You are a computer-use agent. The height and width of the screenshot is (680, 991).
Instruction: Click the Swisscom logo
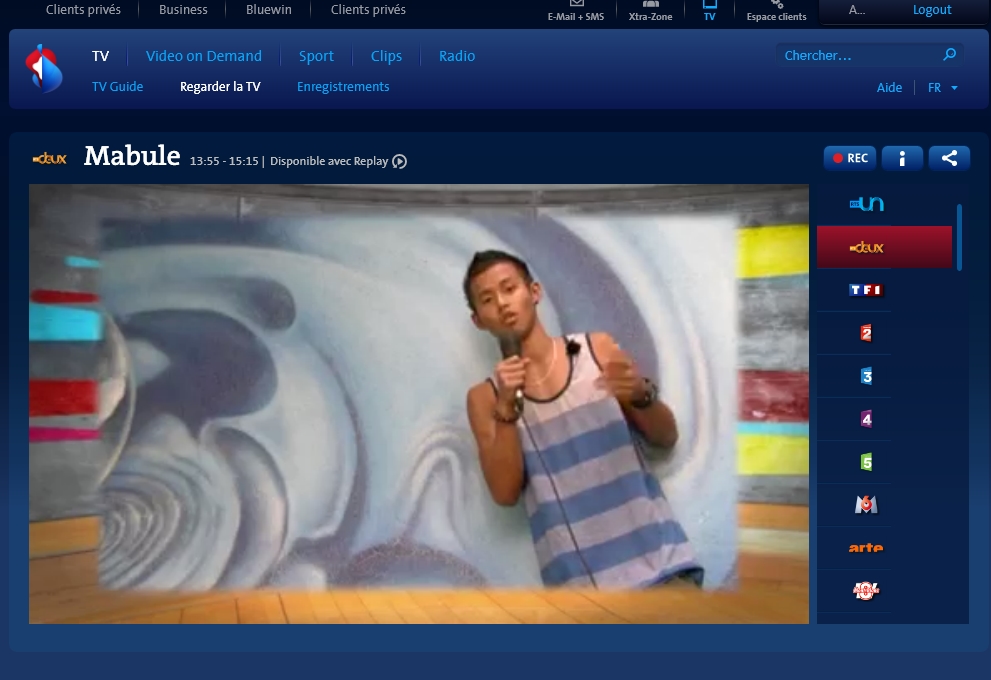coord(44,68)
